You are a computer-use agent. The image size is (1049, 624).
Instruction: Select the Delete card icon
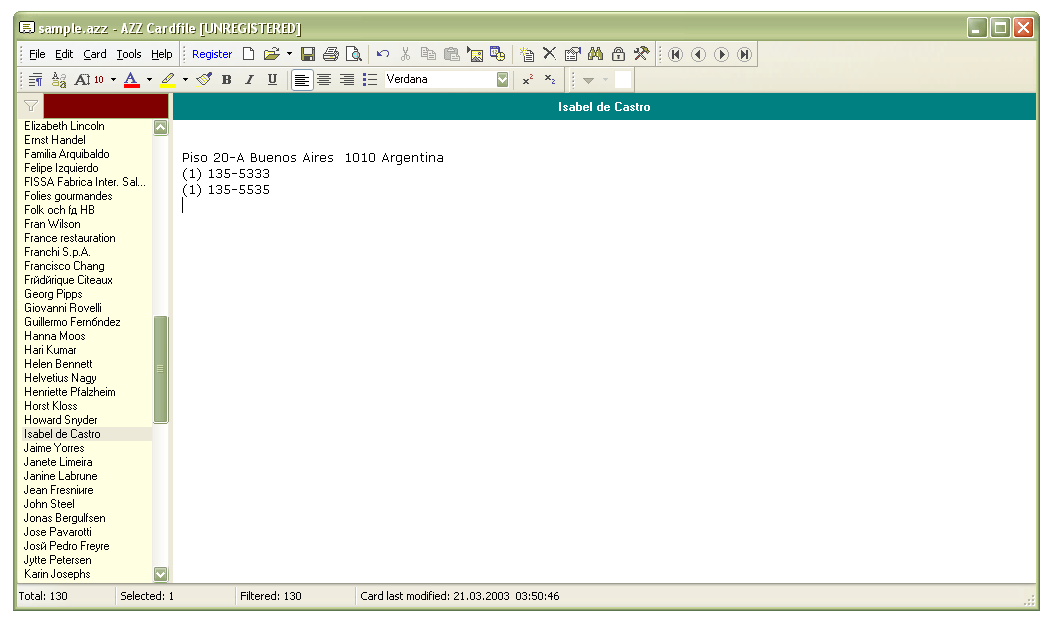549,54
